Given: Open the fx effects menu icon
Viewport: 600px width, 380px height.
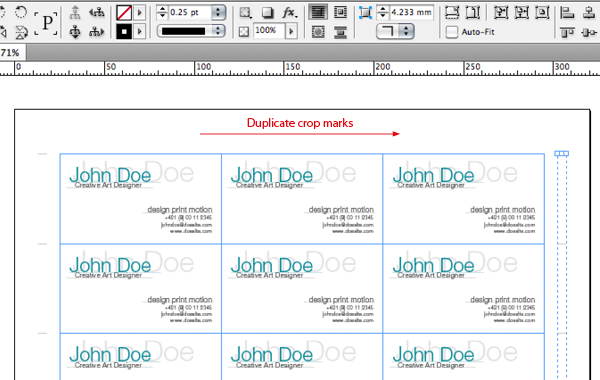Looking at the screenshot, I should point(290,13).
